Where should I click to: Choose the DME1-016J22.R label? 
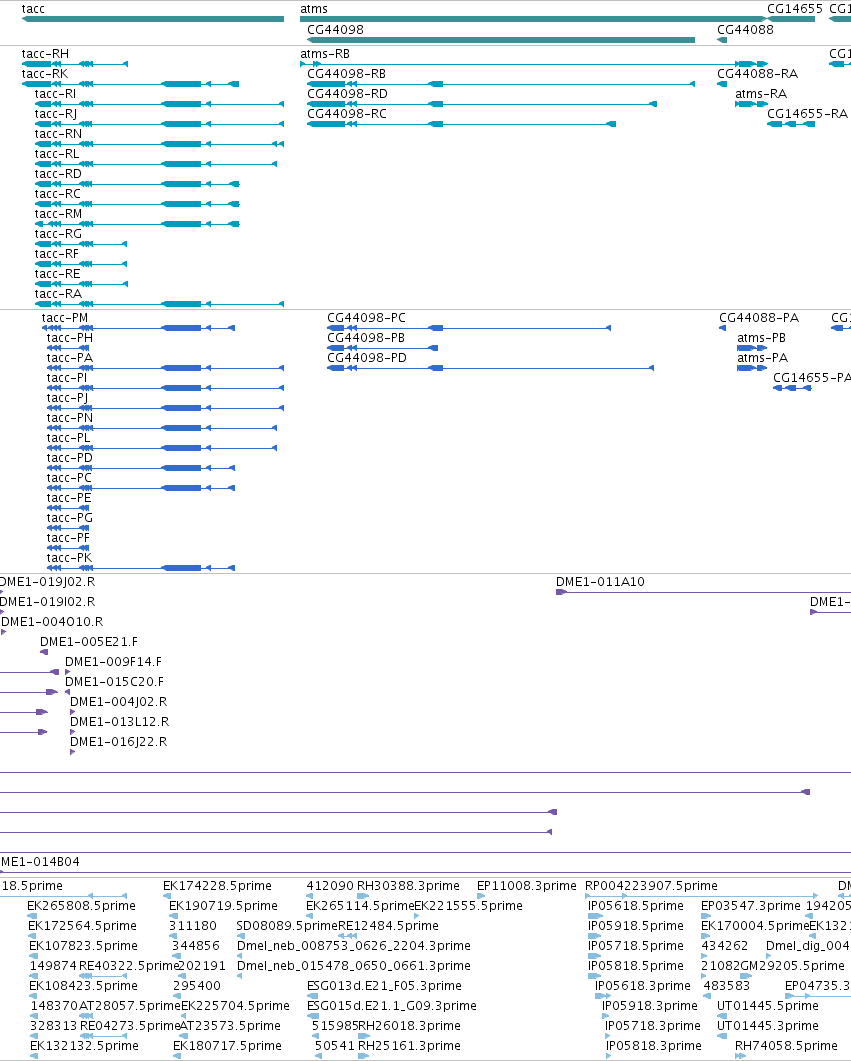(x=118, y=742)
